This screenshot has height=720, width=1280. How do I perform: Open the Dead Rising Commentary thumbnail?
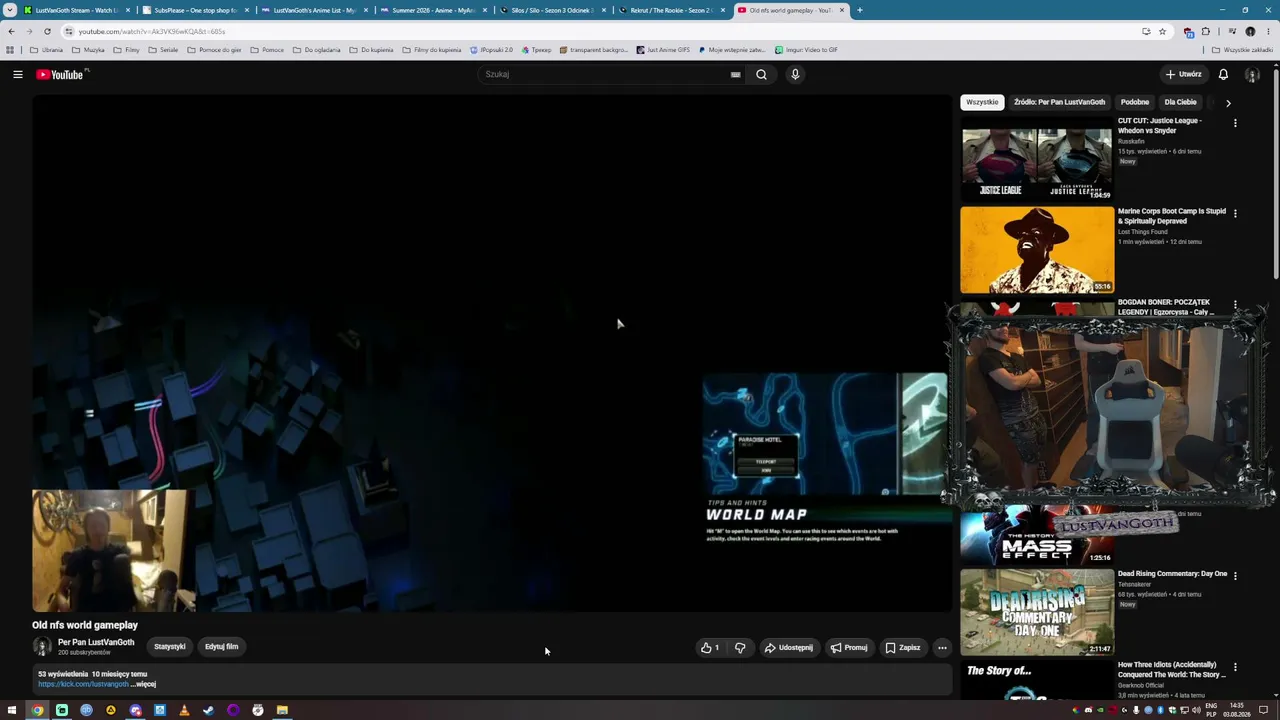tap(1037, 612)
